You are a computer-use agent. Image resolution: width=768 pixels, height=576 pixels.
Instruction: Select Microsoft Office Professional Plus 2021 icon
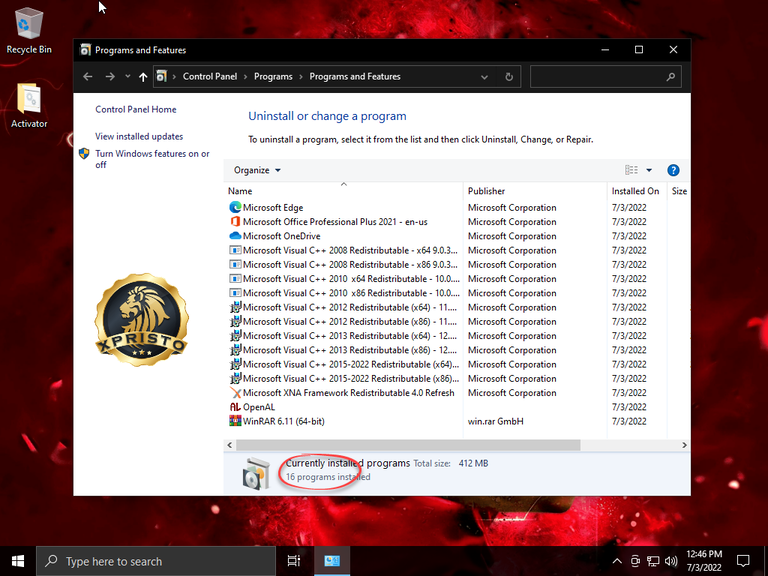click(235, 221)
